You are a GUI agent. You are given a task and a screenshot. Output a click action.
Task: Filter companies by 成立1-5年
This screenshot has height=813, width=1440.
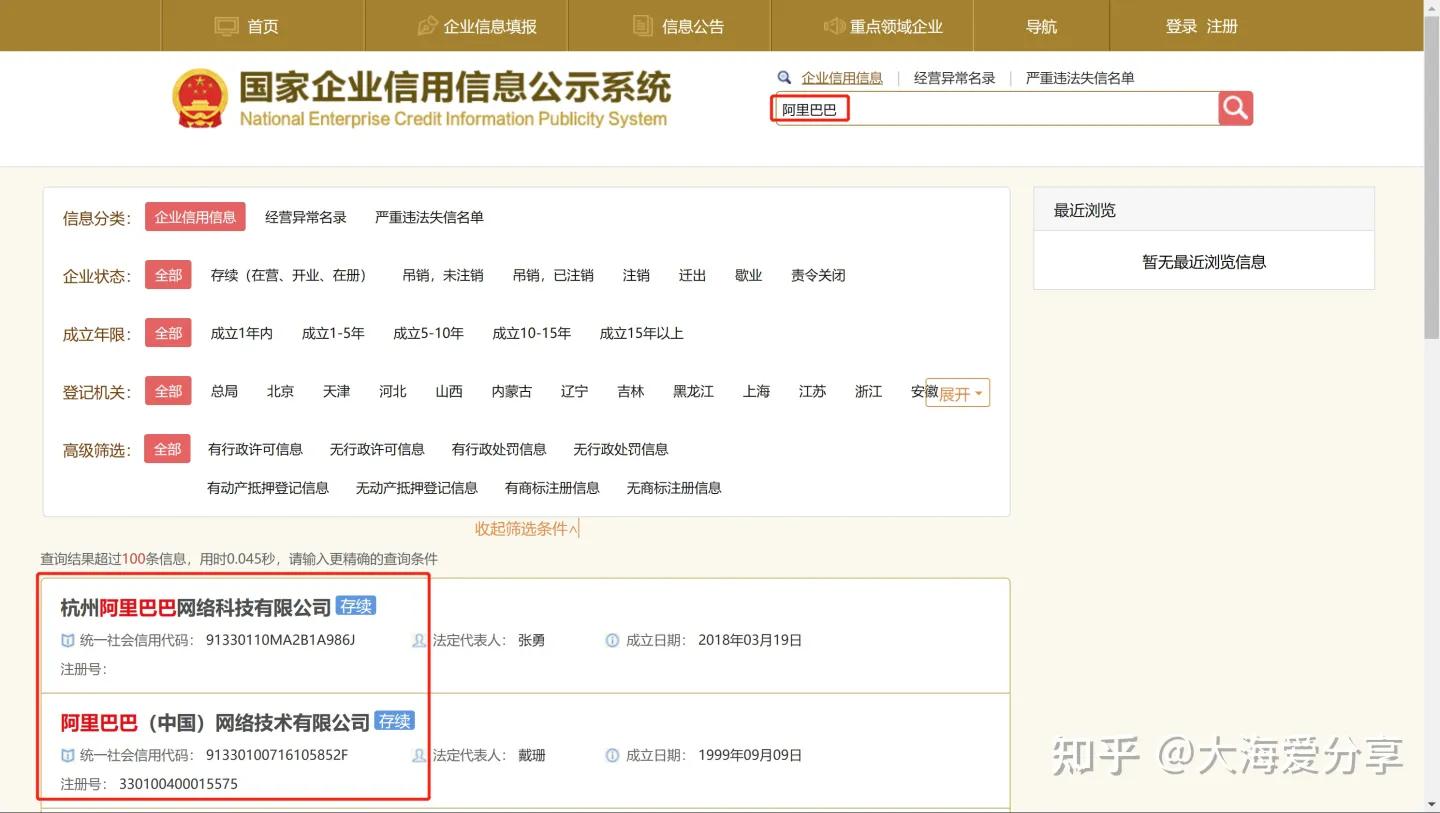333,333
